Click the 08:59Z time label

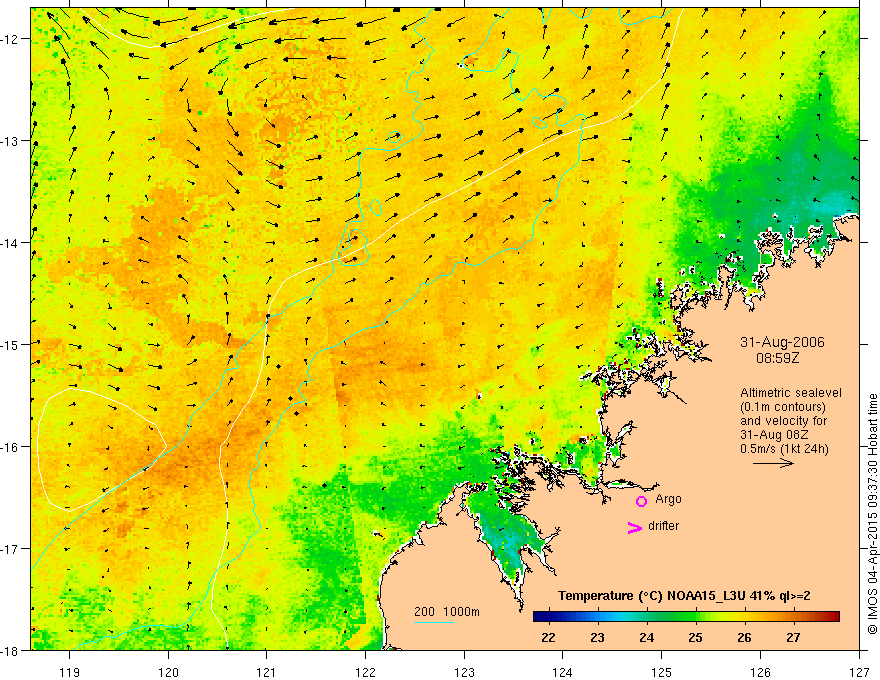point(778,357)
